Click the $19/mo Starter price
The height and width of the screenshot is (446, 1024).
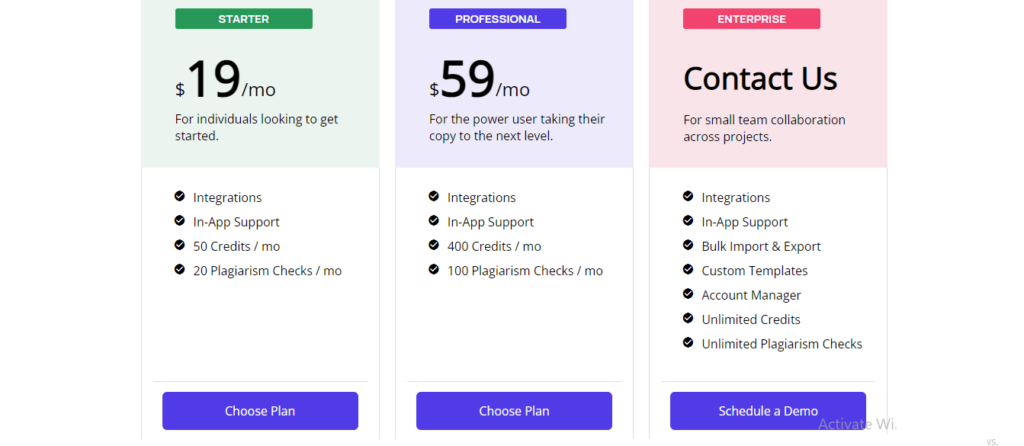(225, 80)
